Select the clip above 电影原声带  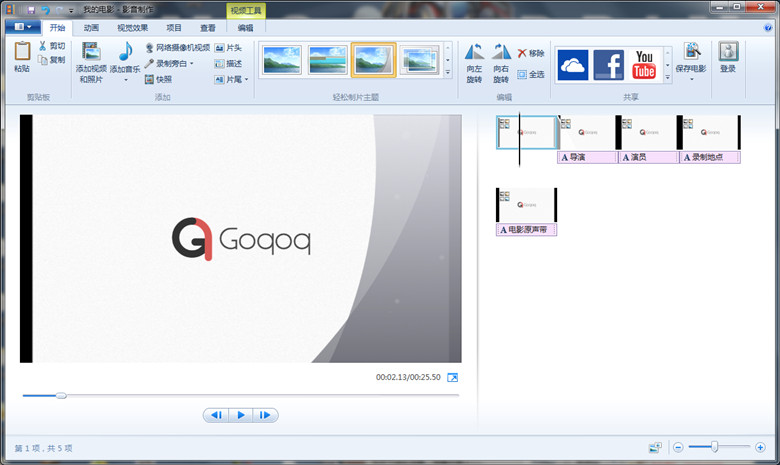tap(526, 205)
